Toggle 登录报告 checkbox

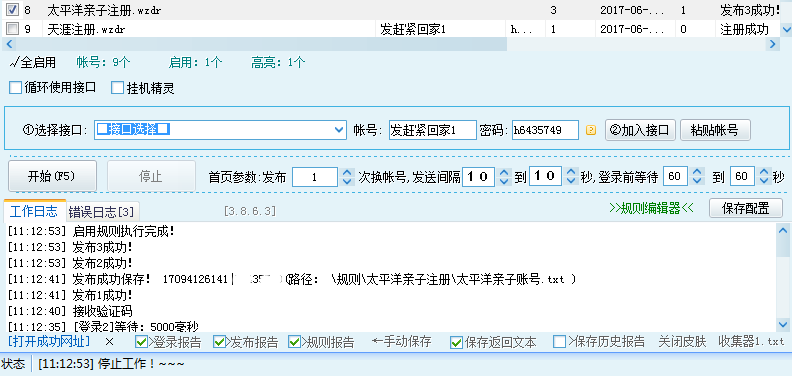(x=142, y=342)
